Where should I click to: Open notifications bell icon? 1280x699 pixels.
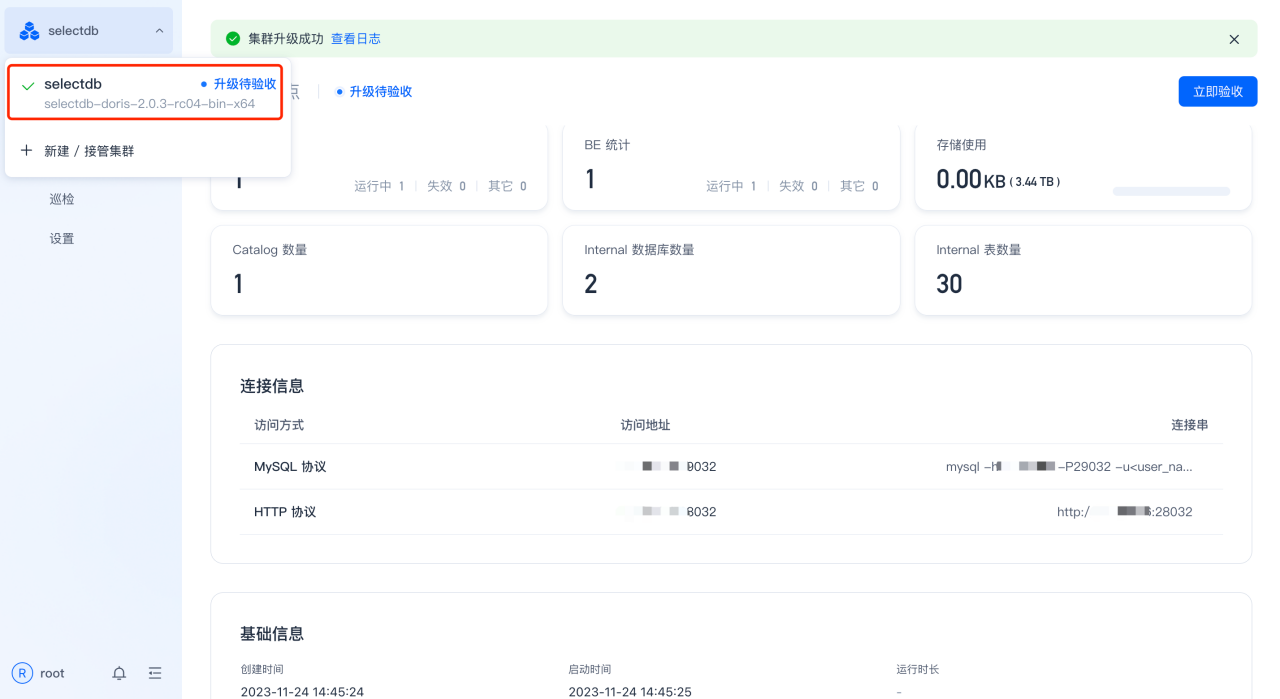coord(119,673)
